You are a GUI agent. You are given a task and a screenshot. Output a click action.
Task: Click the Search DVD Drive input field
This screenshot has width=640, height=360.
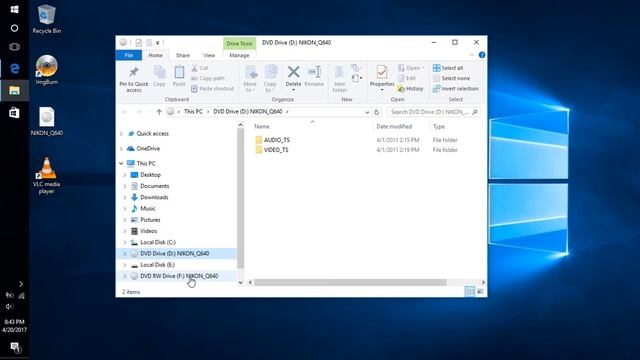pyautogui.click(x=433, y=112)
